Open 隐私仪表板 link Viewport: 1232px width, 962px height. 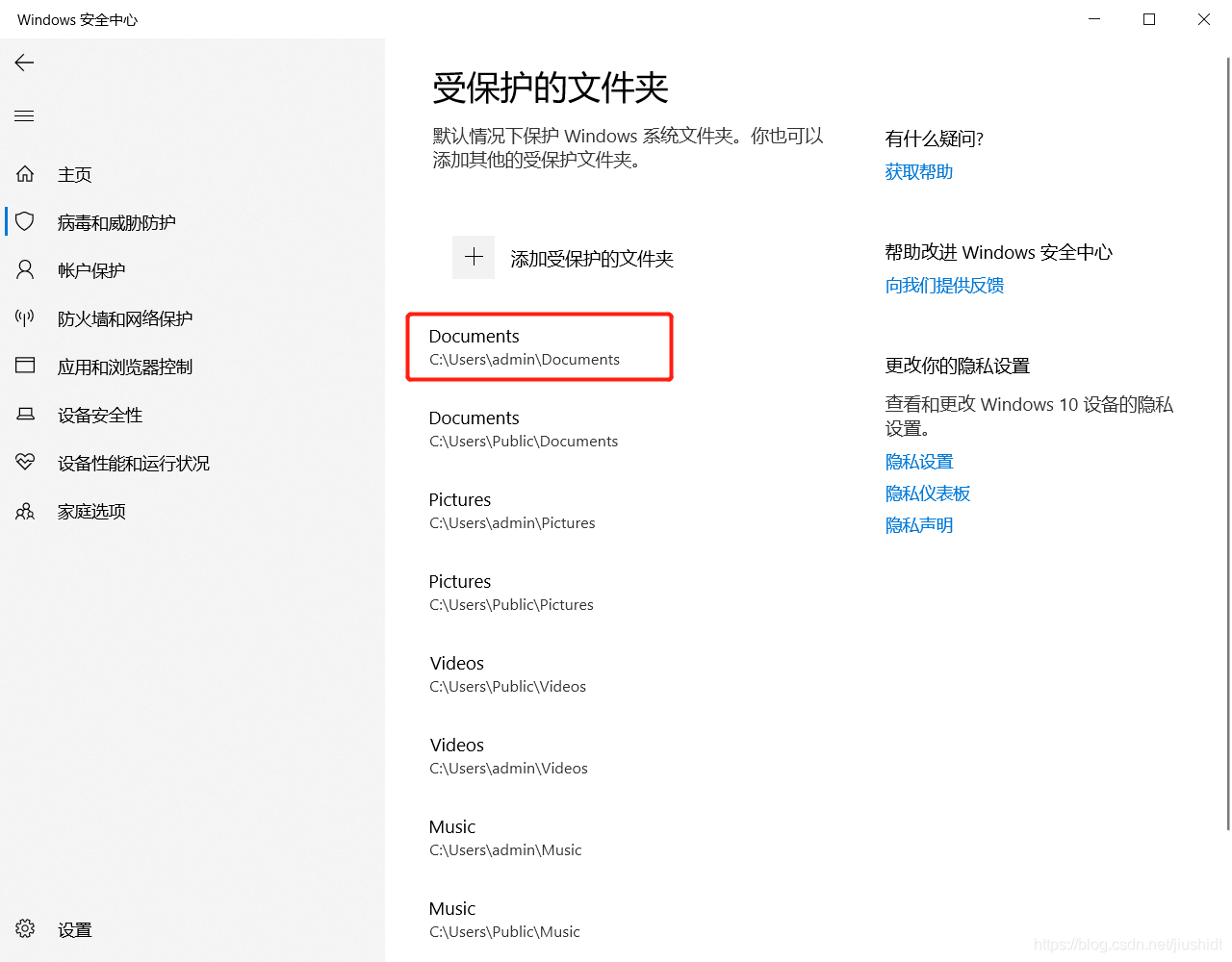coord(928,494)
